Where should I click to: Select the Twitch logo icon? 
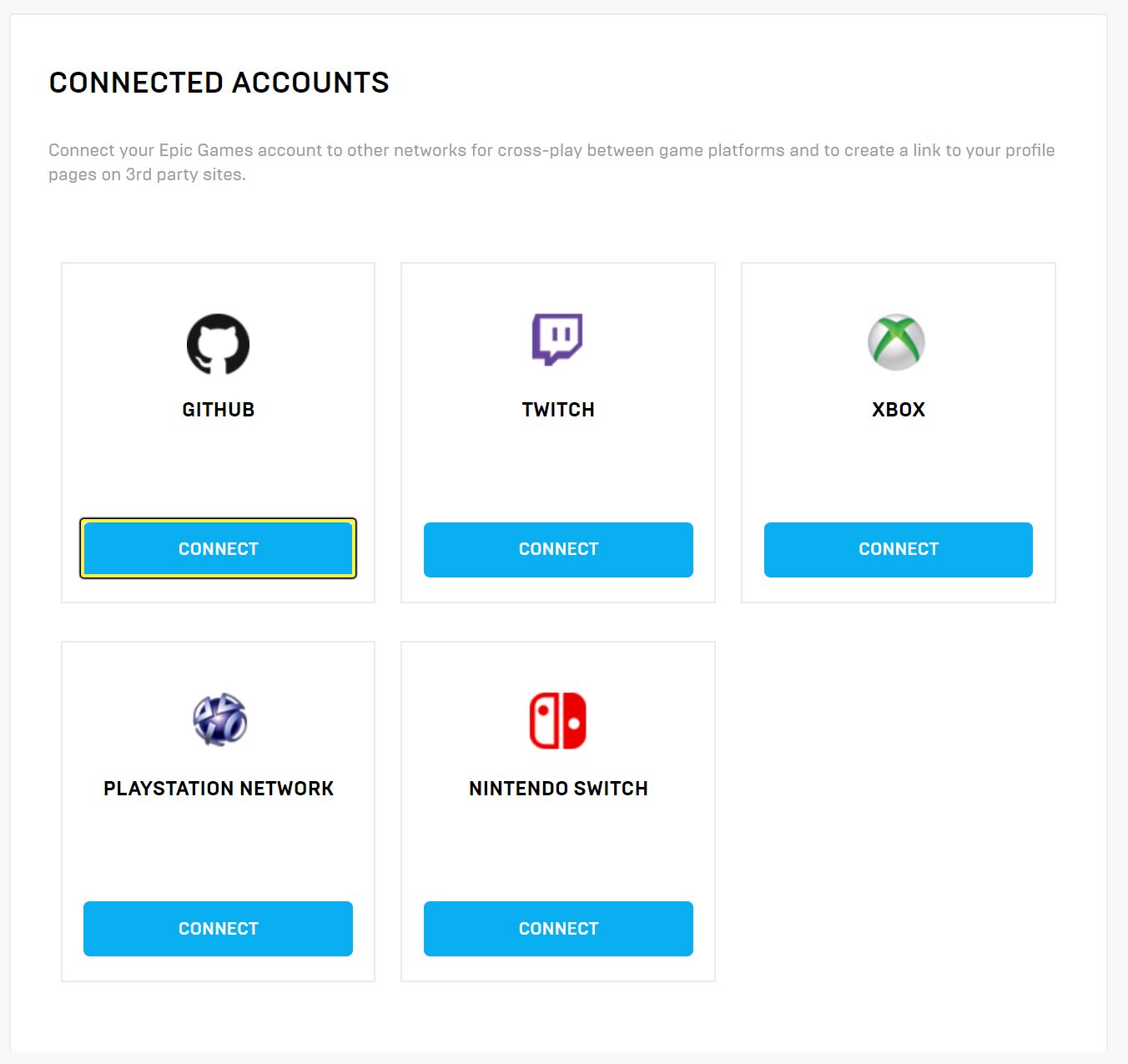557,340
